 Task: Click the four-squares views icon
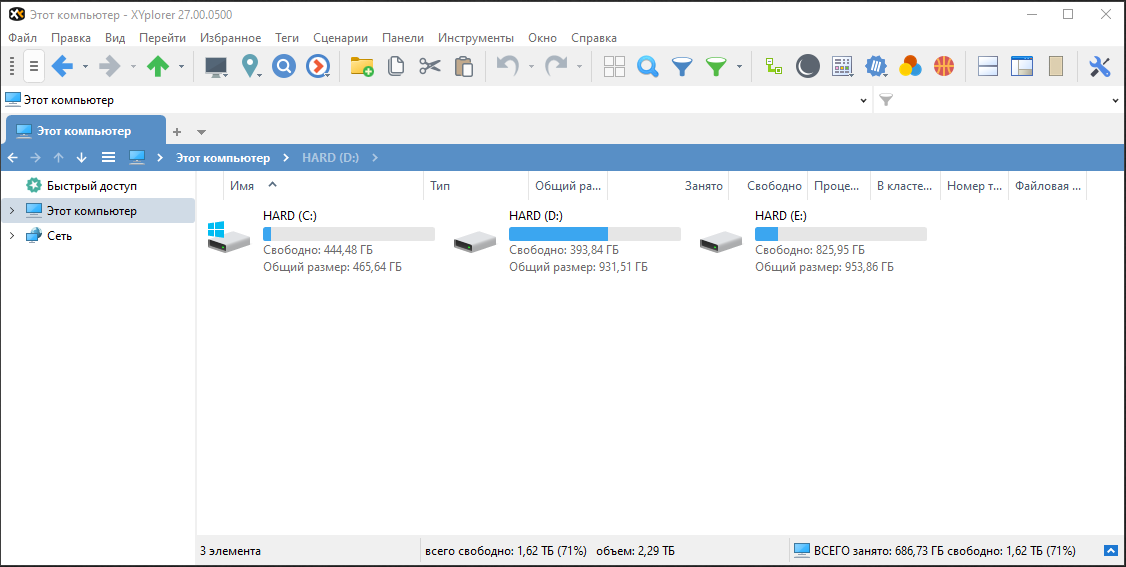pyautogui.click(x=614, y=67)
